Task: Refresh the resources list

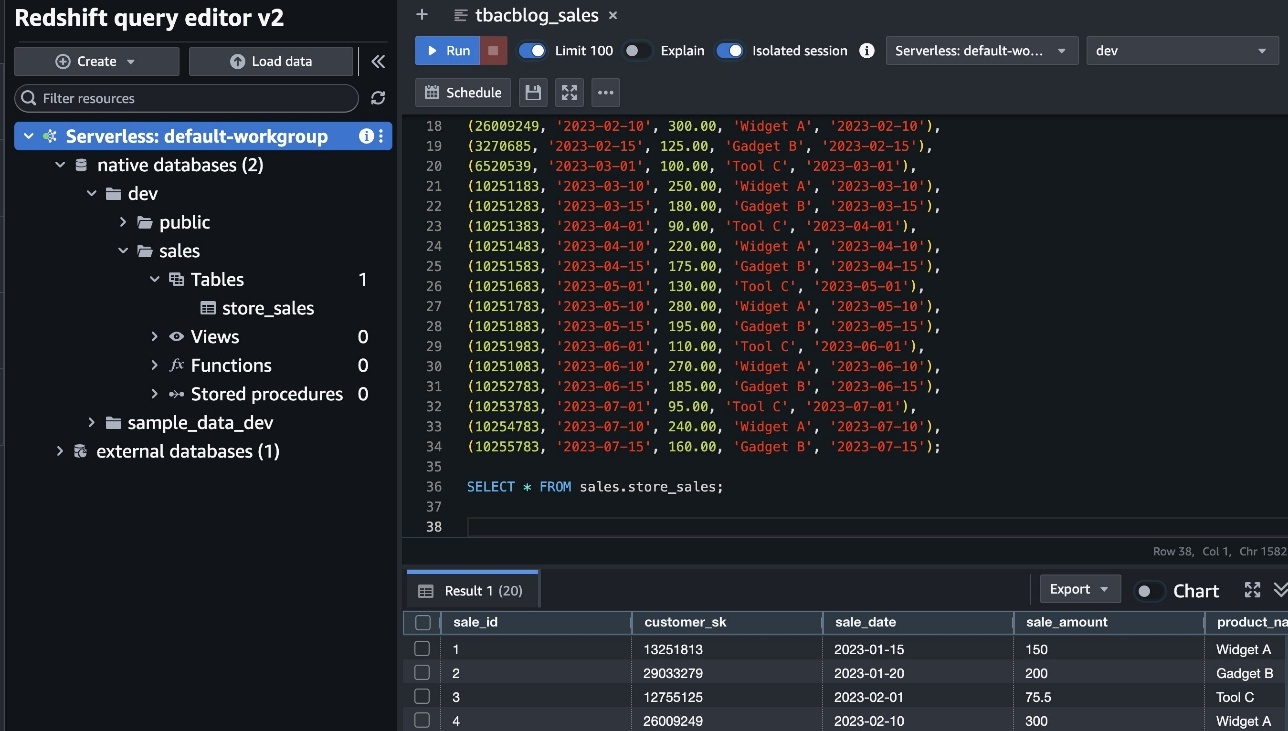Action: click(378, 98)
